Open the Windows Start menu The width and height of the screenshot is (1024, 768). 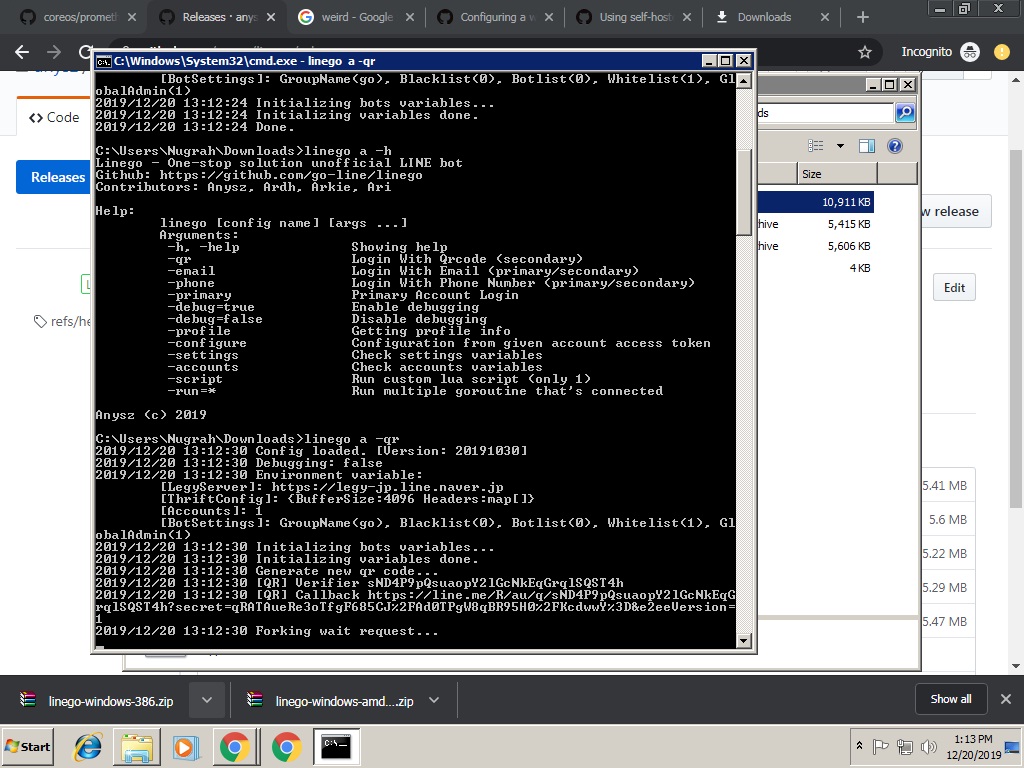(27, 746)
